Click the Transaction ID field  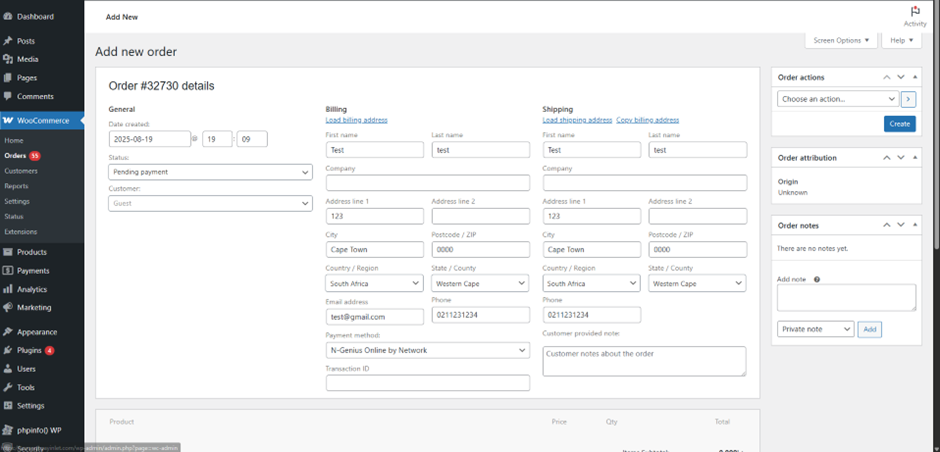point(428,383)
